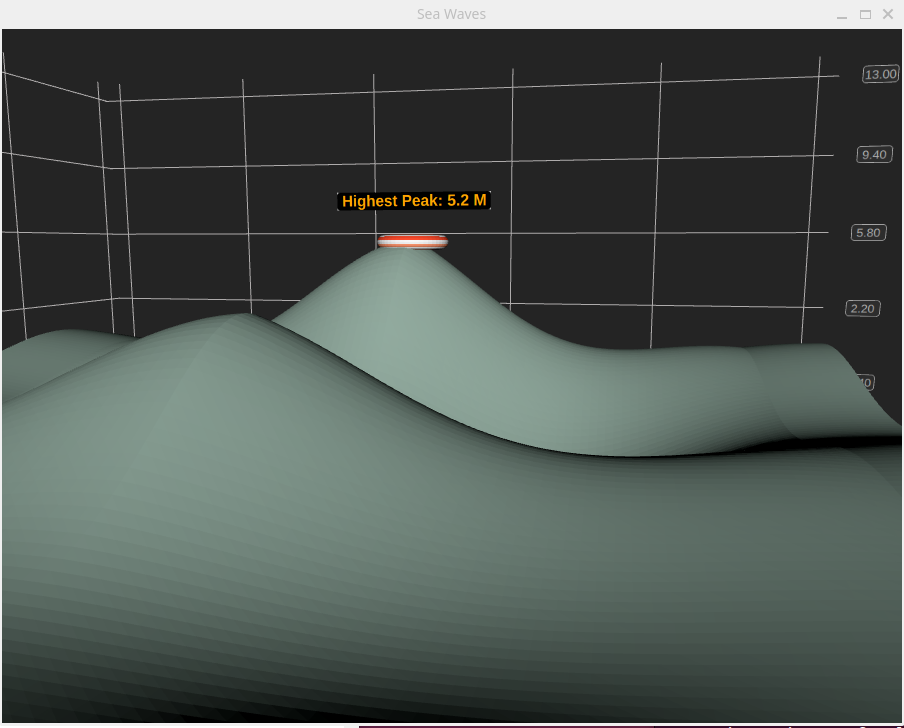The image size is (904, 728).
Task: Click the Sea Waves title text
Action: 452,14
